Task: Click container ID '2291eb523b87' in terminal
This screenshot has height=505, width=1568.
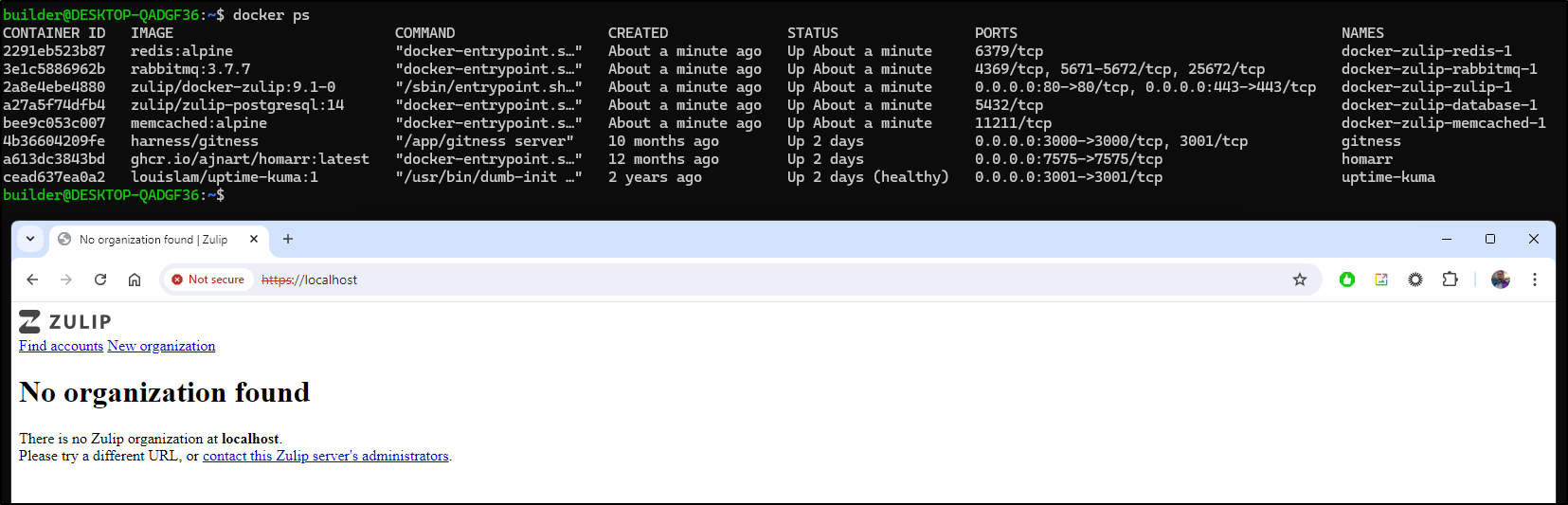Action: (x=54, y=51)
